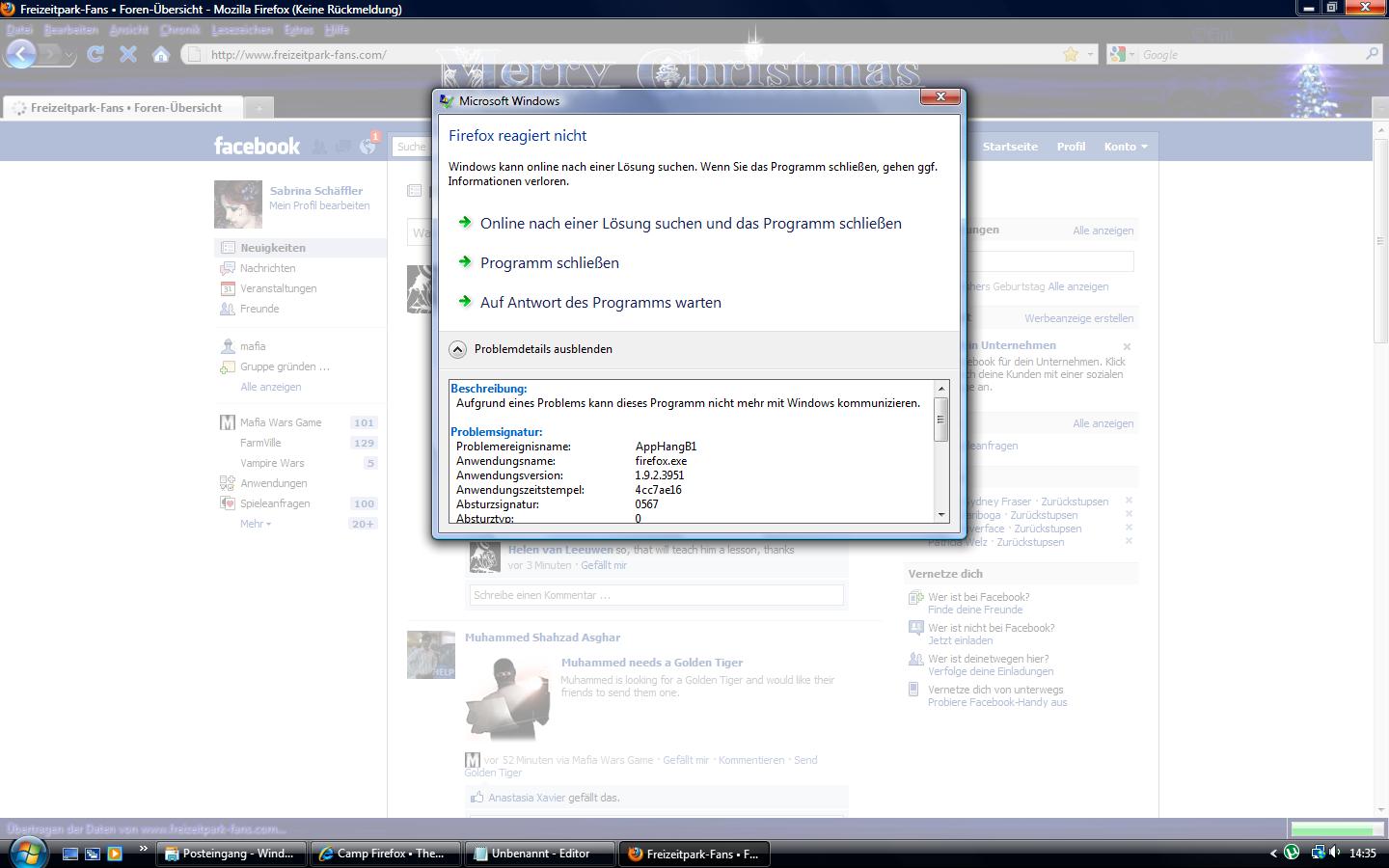
Task: Collapse Problemdetails ausblenden section
Action: coord(458,349)
